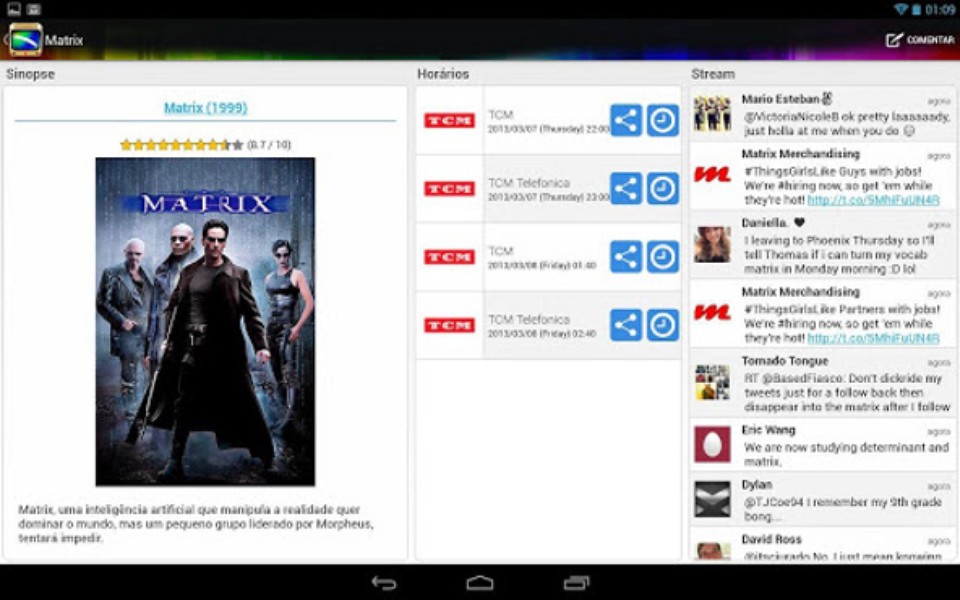
Task: Open Tornado Tongue's avatar
Action: point(712,382)
